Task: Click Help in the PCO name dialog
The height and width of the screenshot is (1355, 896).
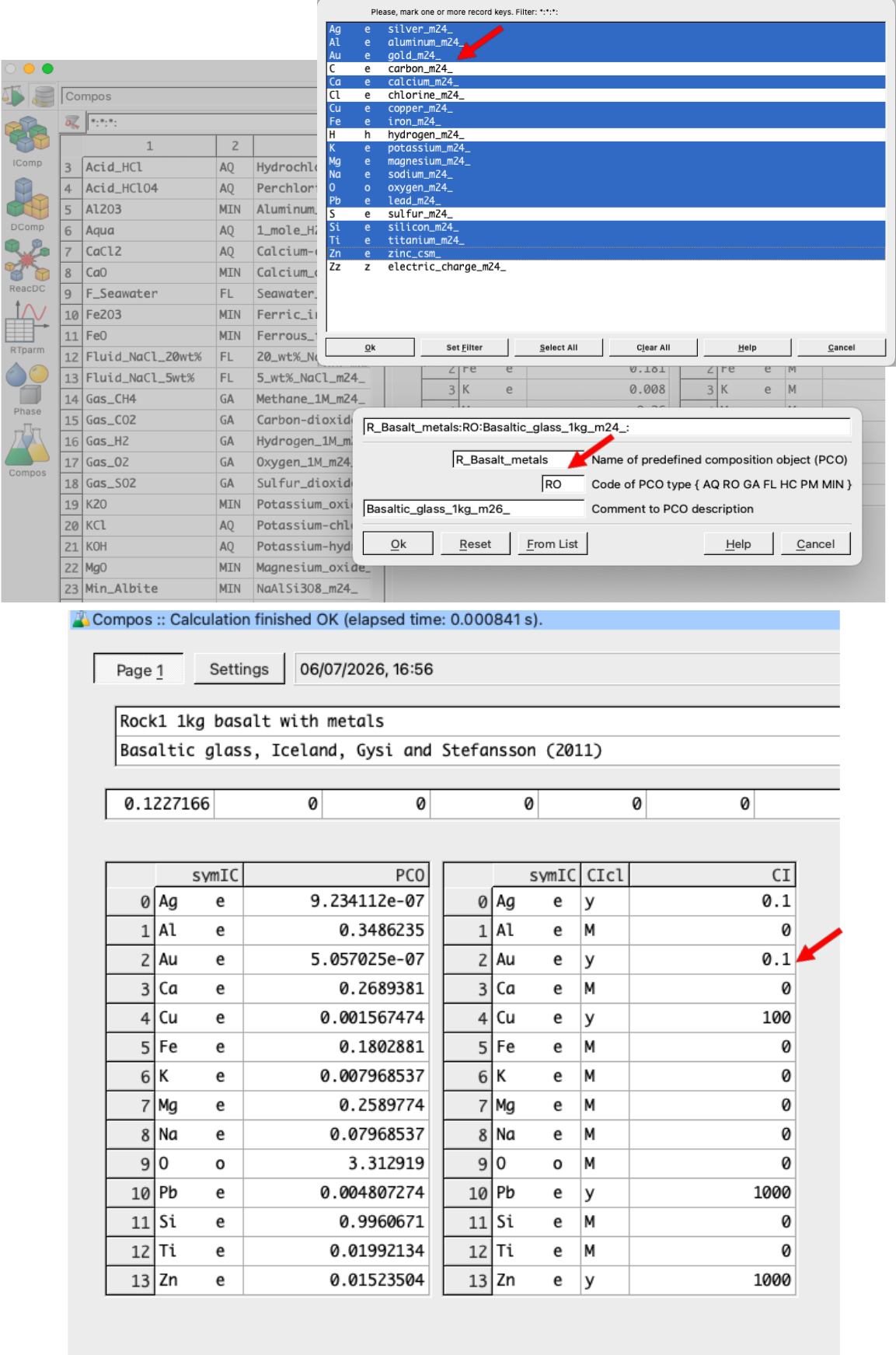Action: pos(738,544)
